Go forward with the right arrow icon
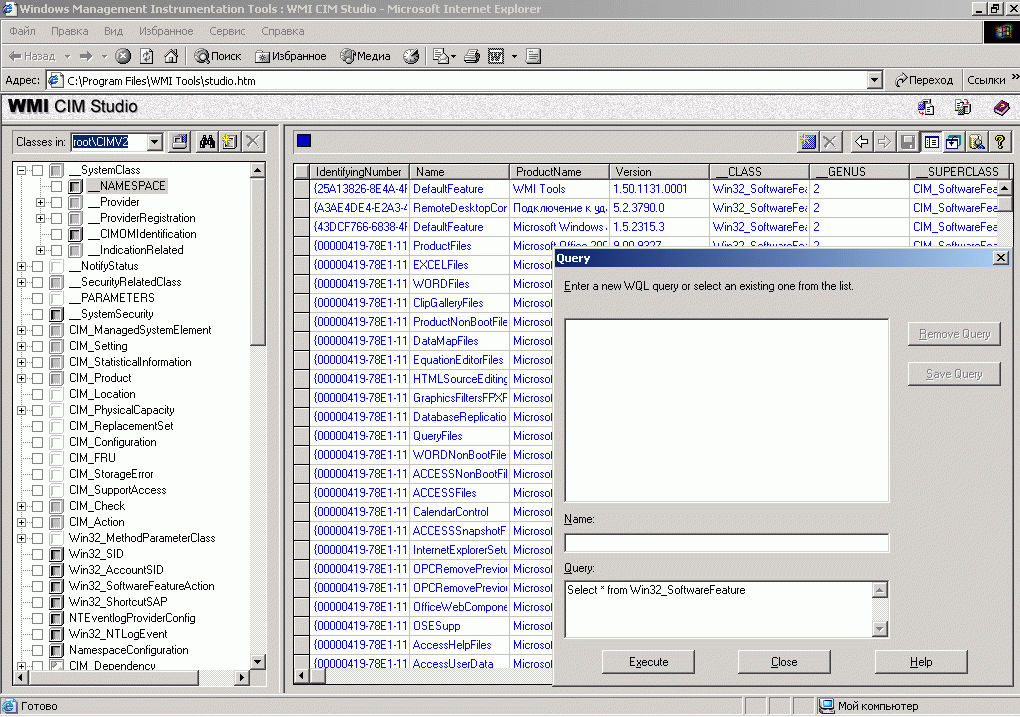This screenshot has height=717, width=1020. (884, 142)
